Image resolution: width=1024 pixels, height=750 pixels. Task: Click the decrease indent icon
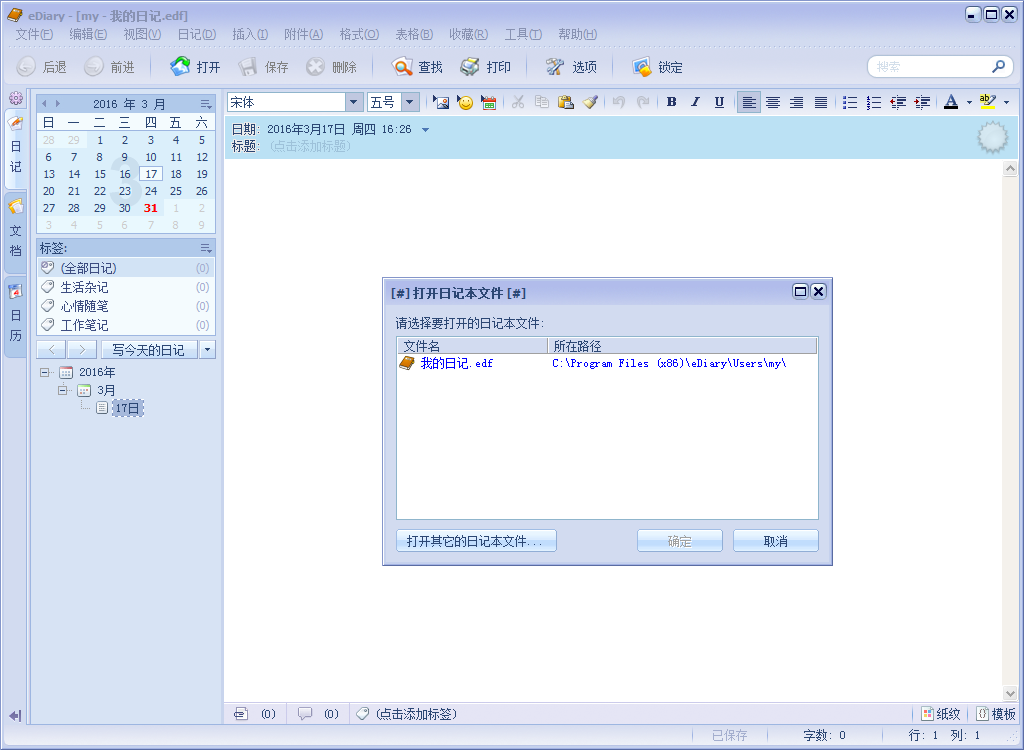click(x=898, y=102)
